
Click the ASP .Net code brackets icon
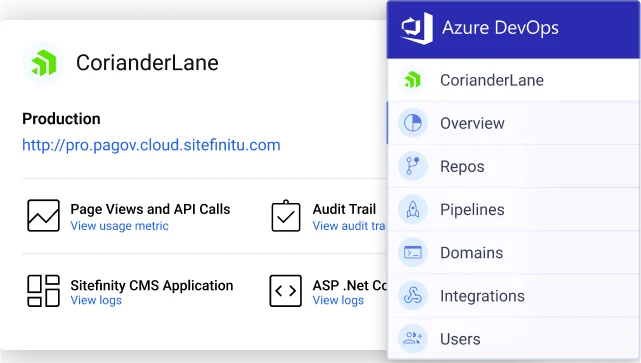(286, 291)
